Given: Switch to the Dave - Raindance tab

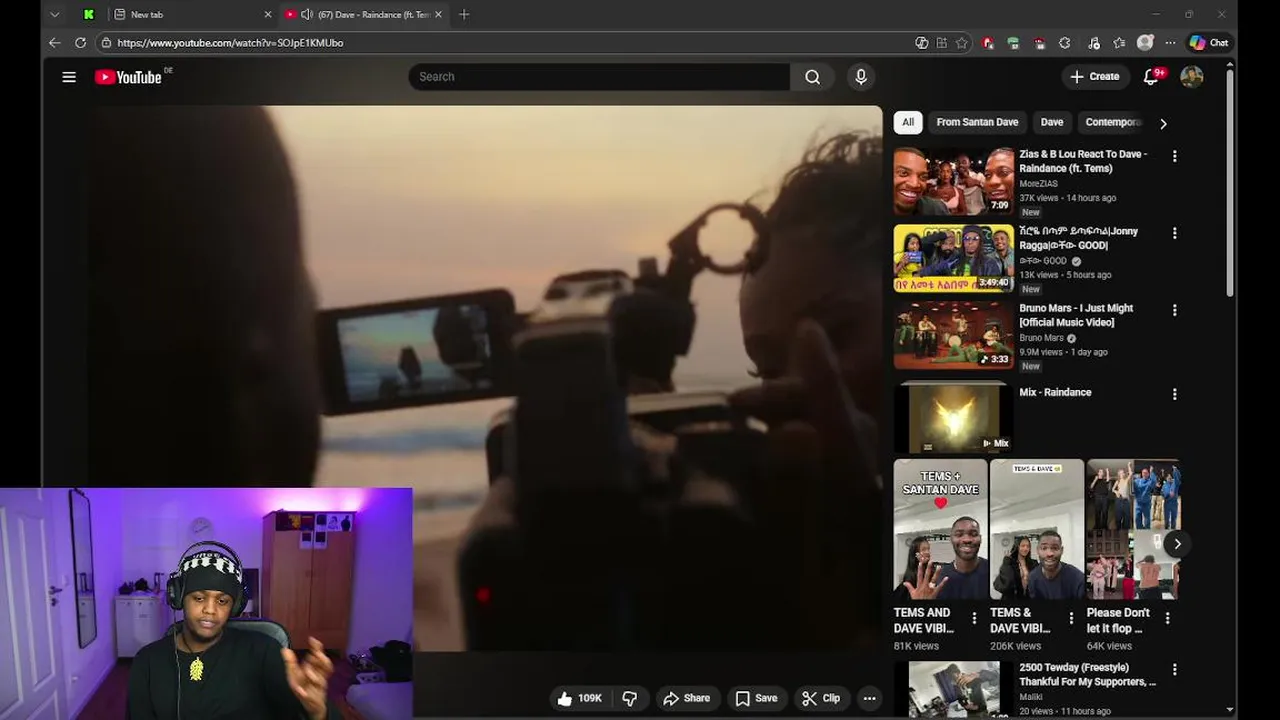Looking at the screenshot, I should [x=363, y=15].
